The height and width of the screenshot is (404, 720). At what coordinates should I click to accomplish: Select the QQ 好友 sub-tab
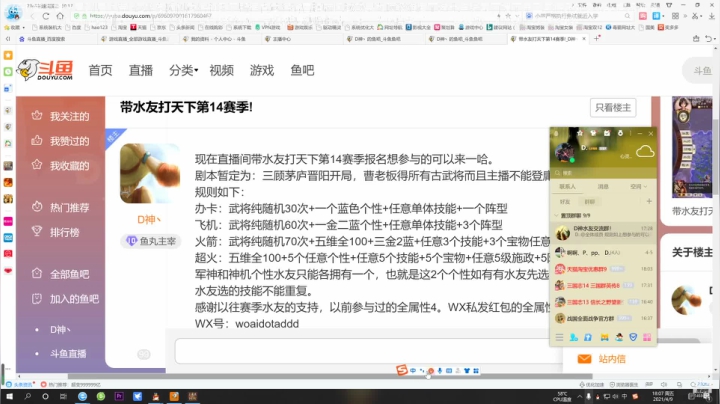coord(565,202)
